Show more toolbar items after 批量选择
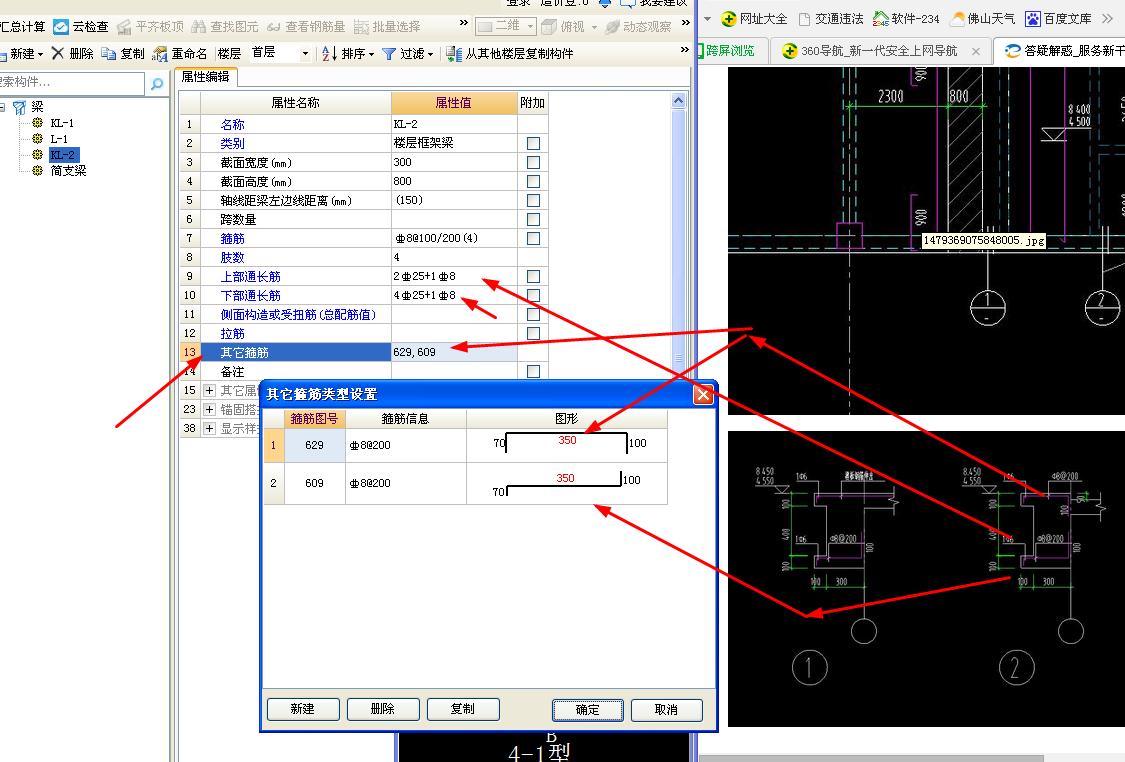The width and height of the screenshot is (1125, 762). (463, 24)
